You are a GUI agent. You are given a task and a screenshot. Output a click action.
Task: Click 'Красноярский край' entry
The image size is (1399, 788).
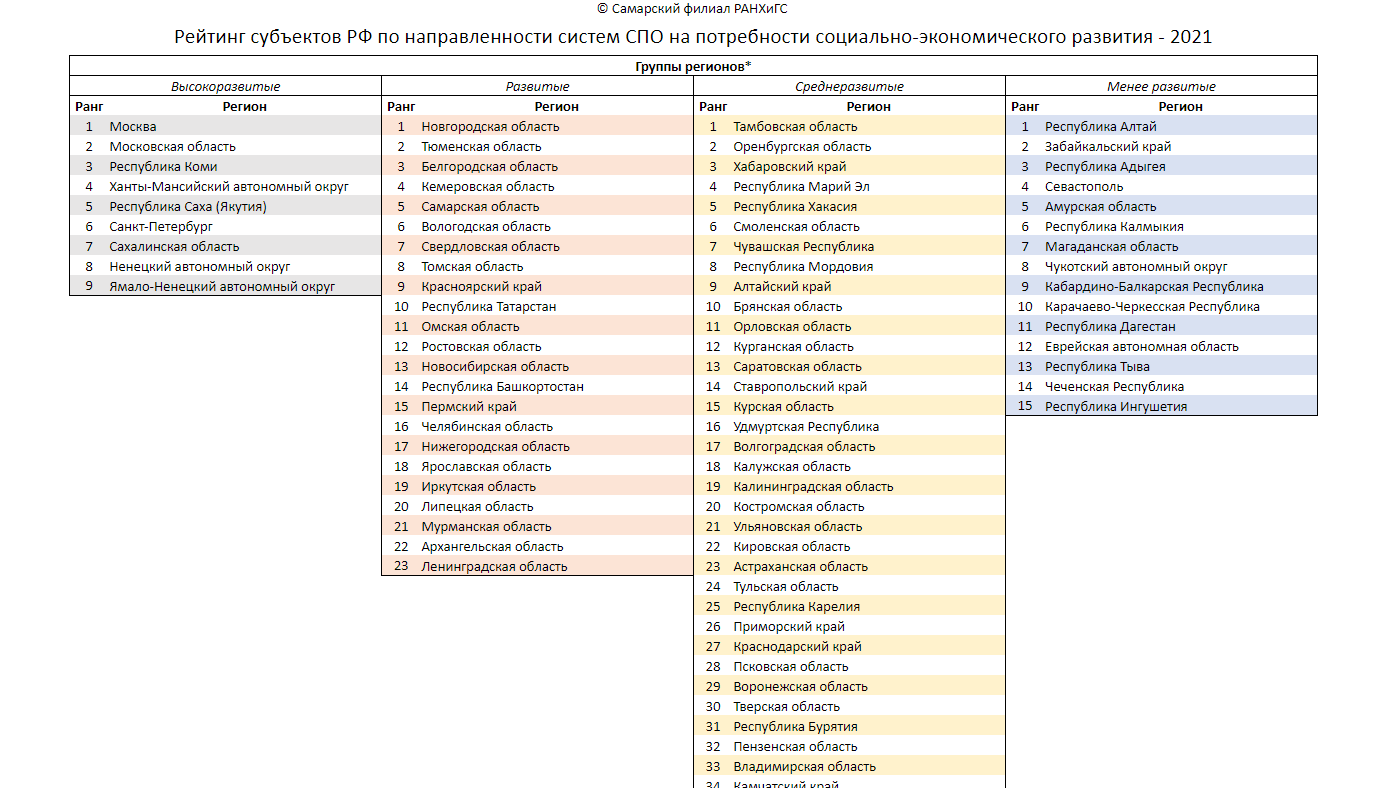481,287
